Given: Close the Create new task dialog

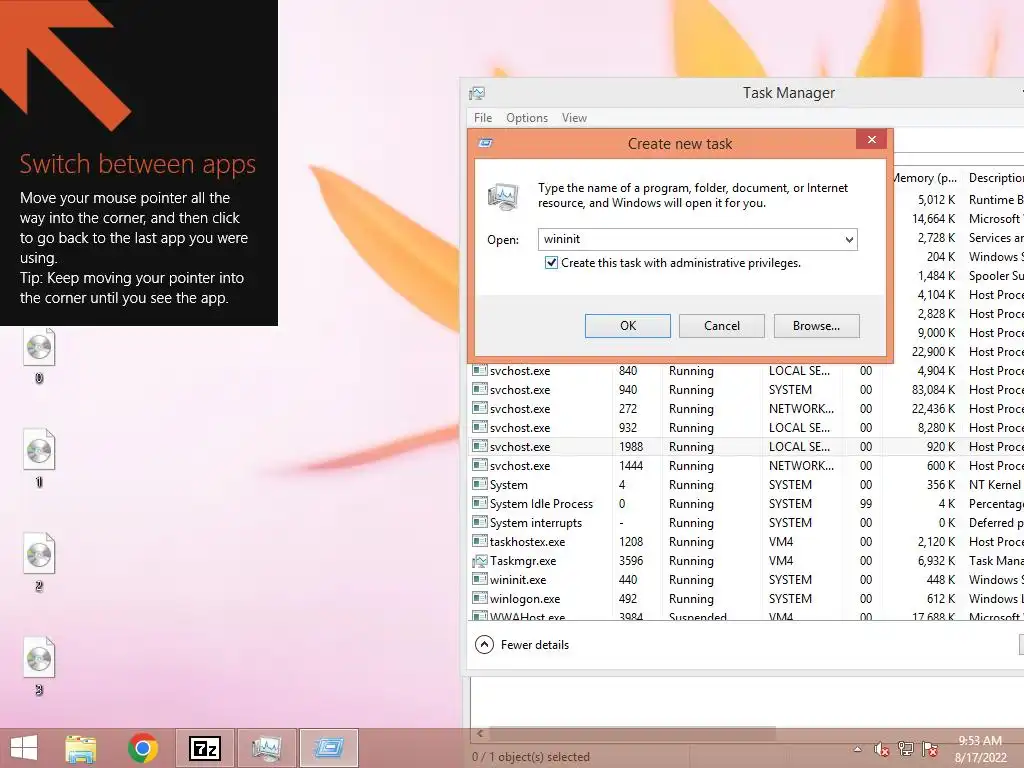Looking at the screenshot, I should (x=871, y=140).
